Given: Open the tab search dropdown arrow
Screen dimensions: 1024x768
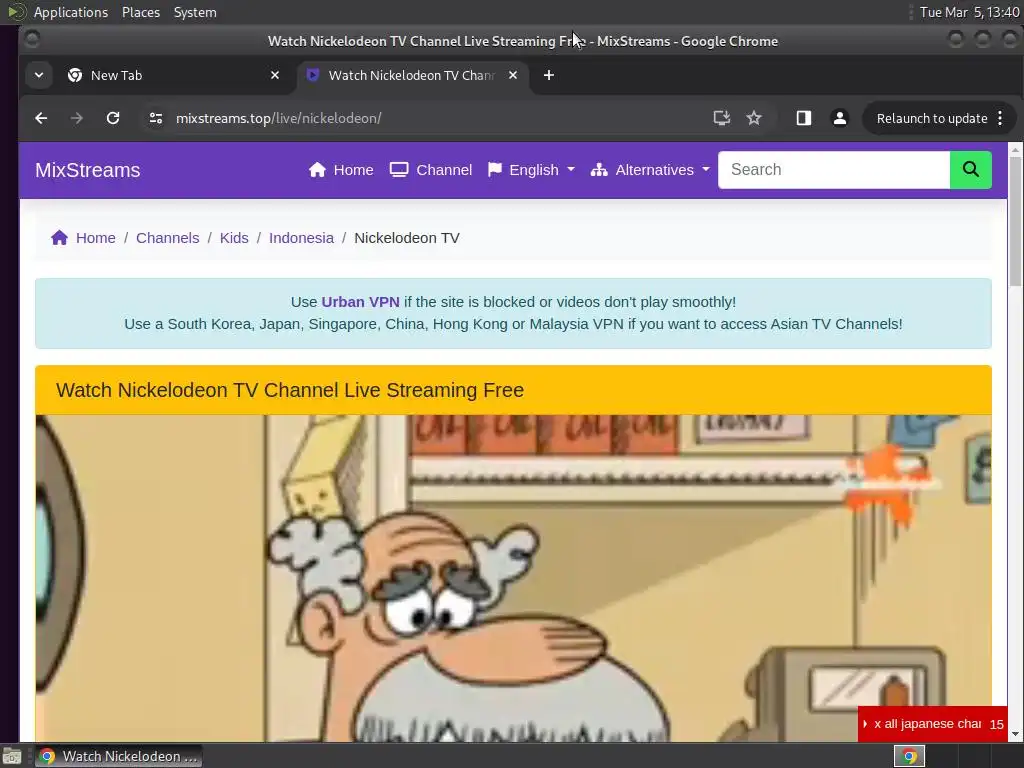Looking at the screenshot, I should click(39, 75).
